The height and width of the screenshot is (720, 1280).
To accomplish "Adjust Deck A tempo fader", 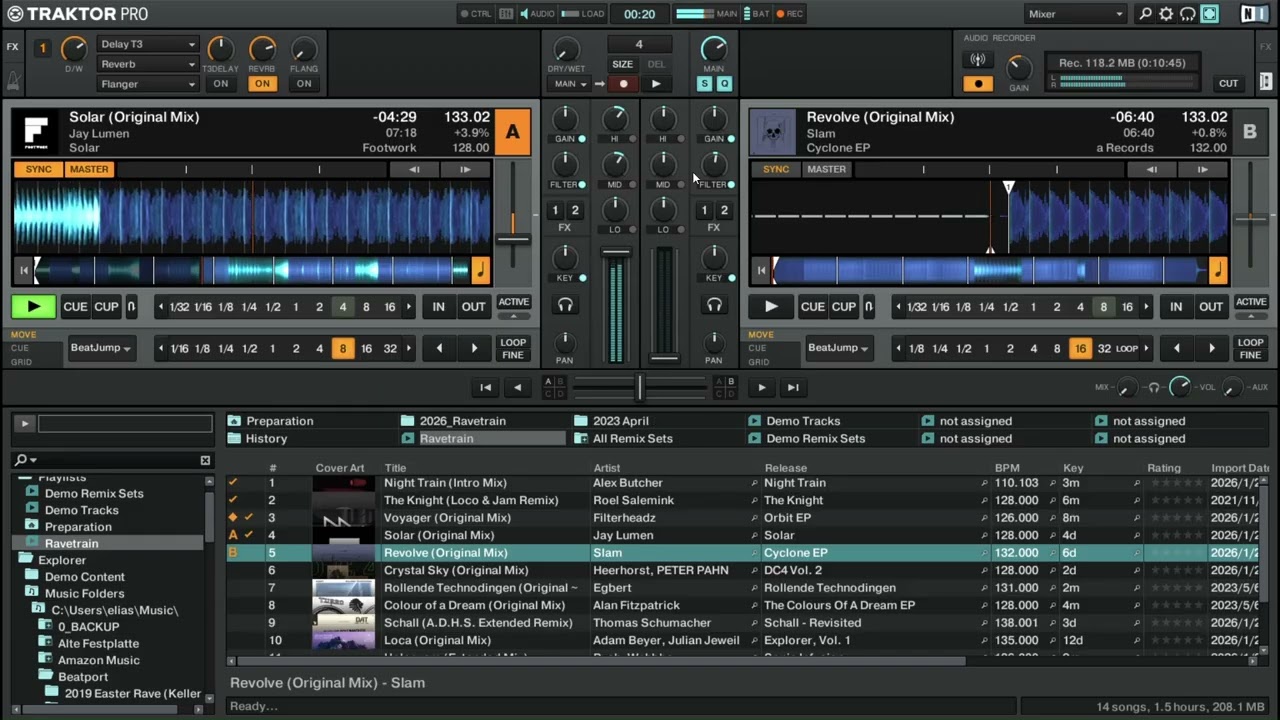I will 513,238.
